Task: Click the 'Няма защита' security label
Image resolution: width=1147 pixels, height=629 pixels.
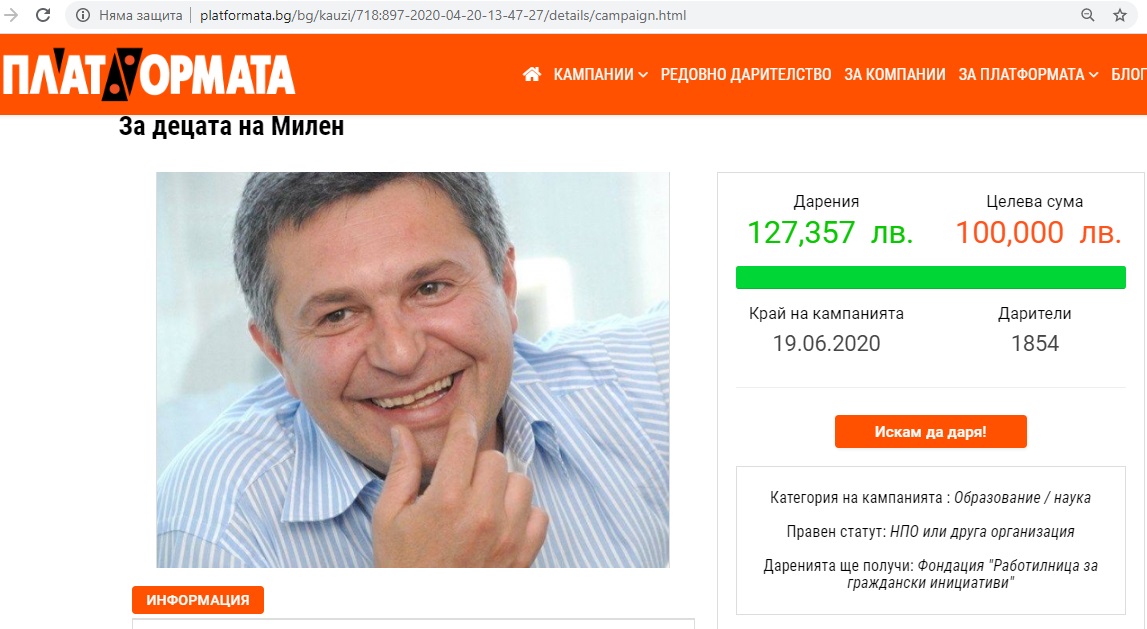Action: point(140,15)
